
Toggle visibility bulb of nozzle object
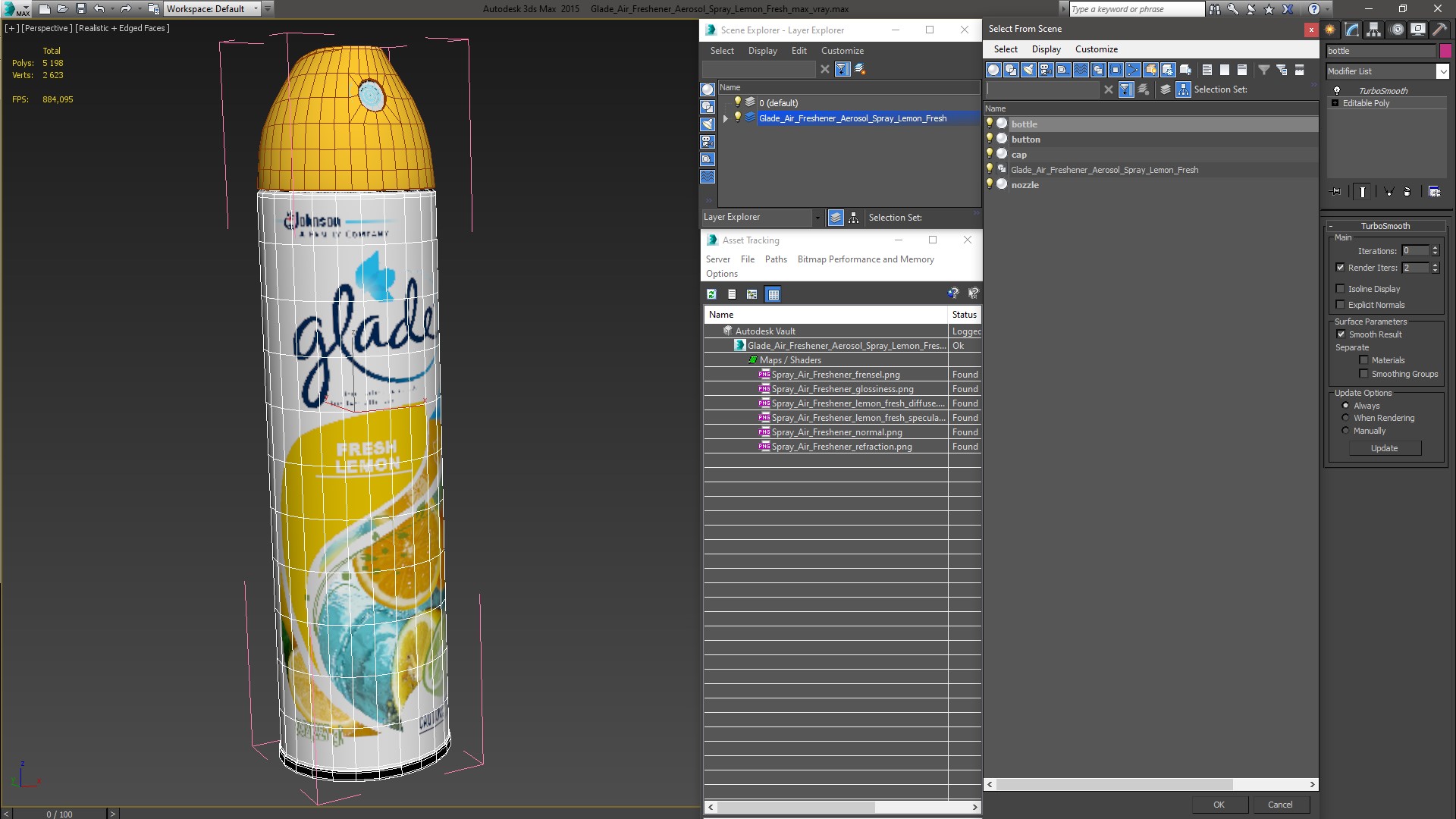(989, 184)
